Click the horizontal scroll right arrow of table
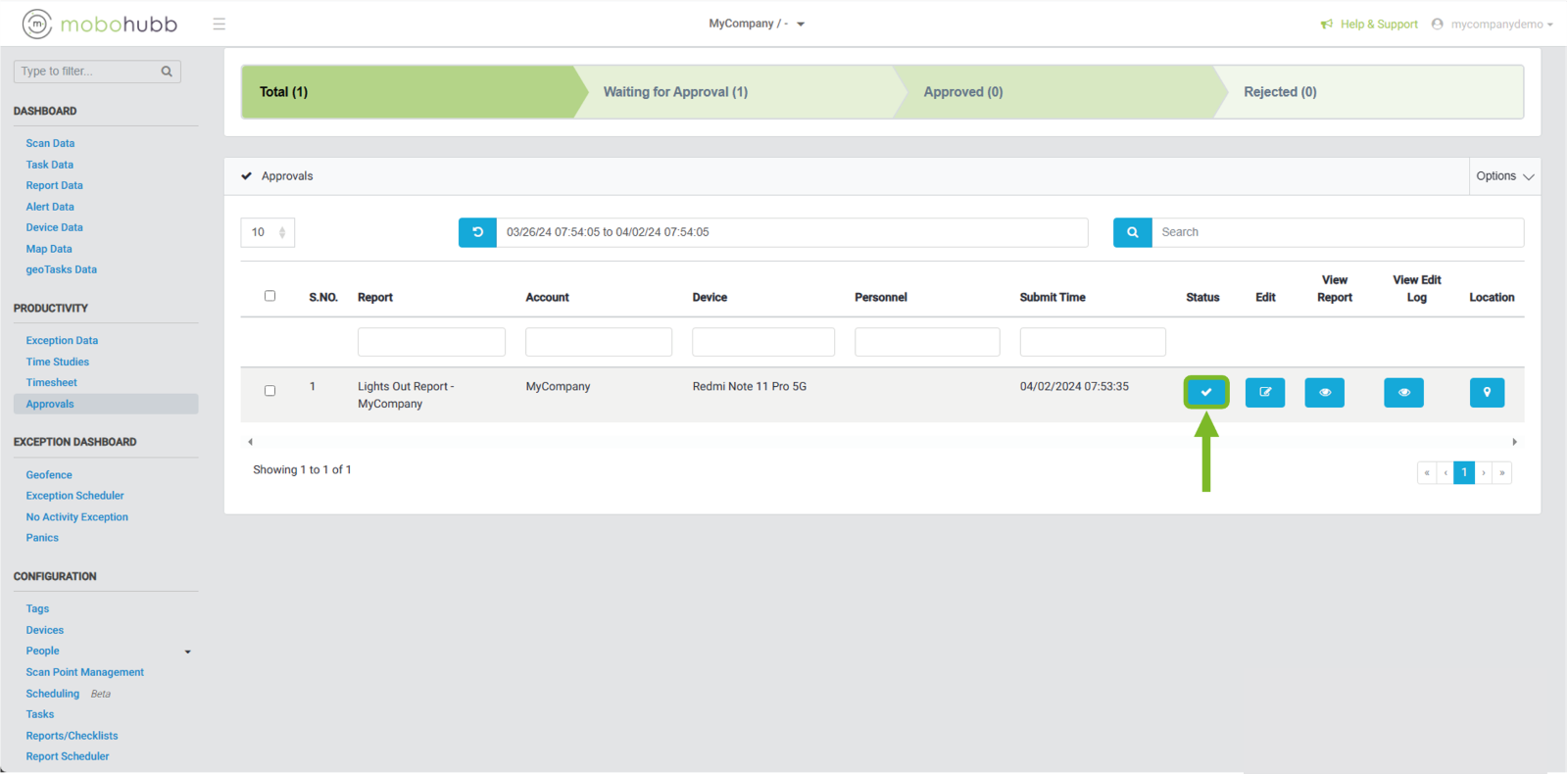1568x774 pixels. (1514, 442)
